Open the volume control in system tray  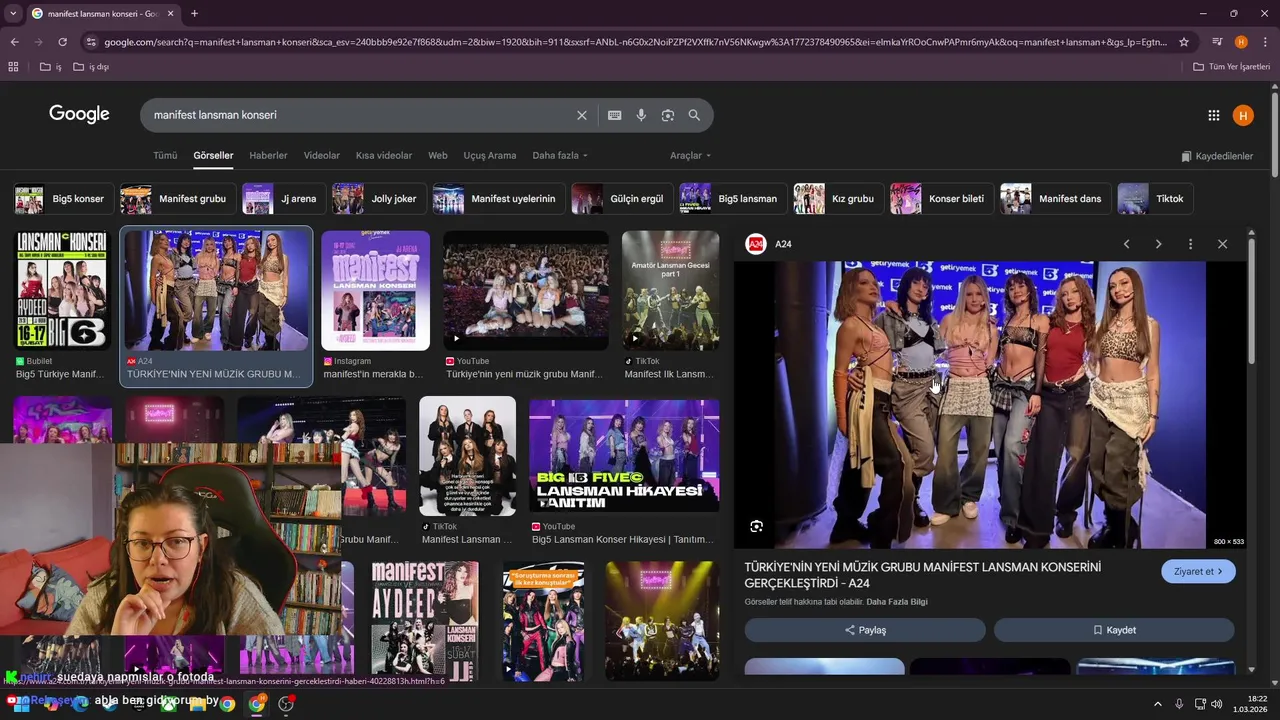(x=1217, y=704)
